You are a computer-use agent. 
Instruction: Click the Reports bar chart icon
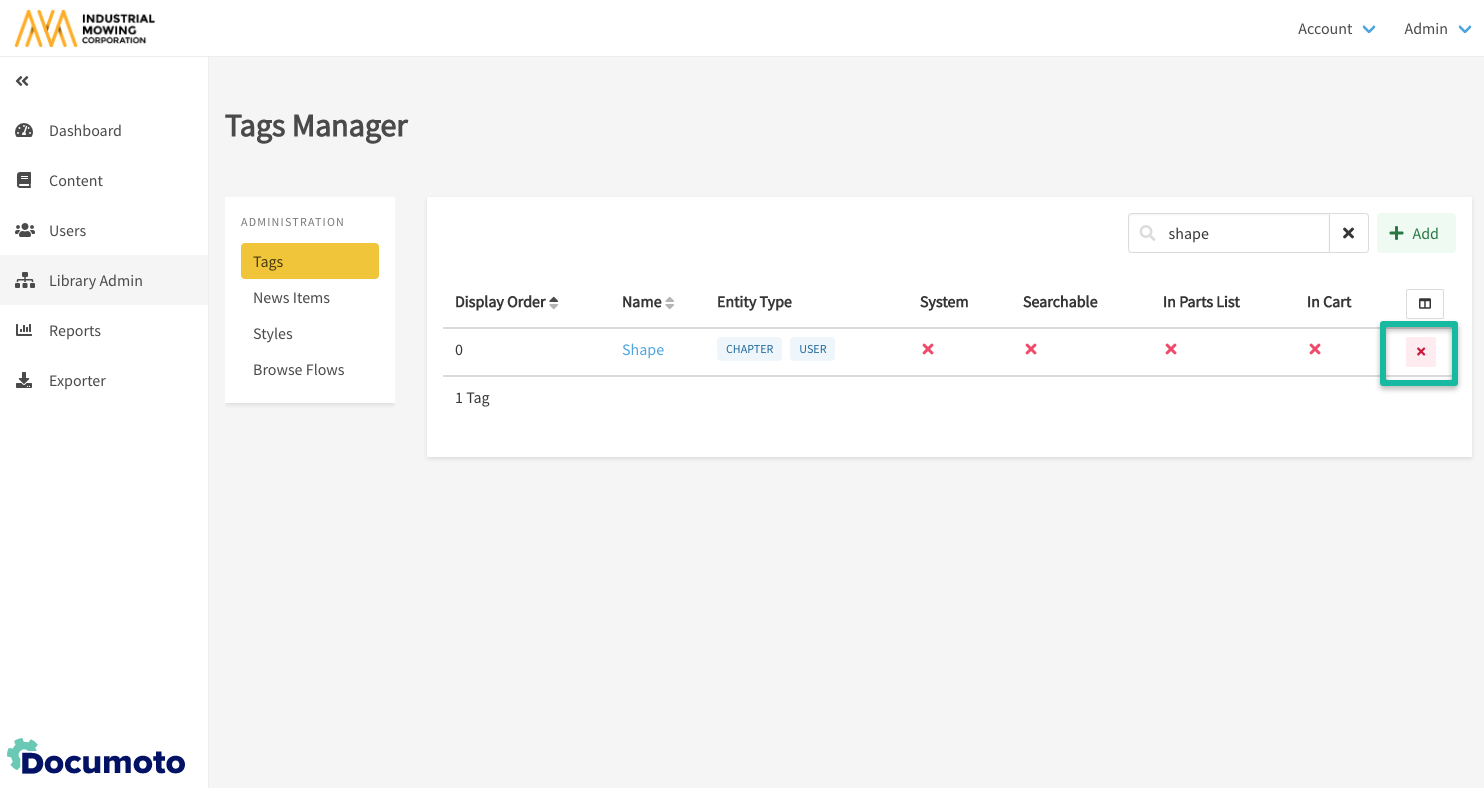[x=25, y=331]
